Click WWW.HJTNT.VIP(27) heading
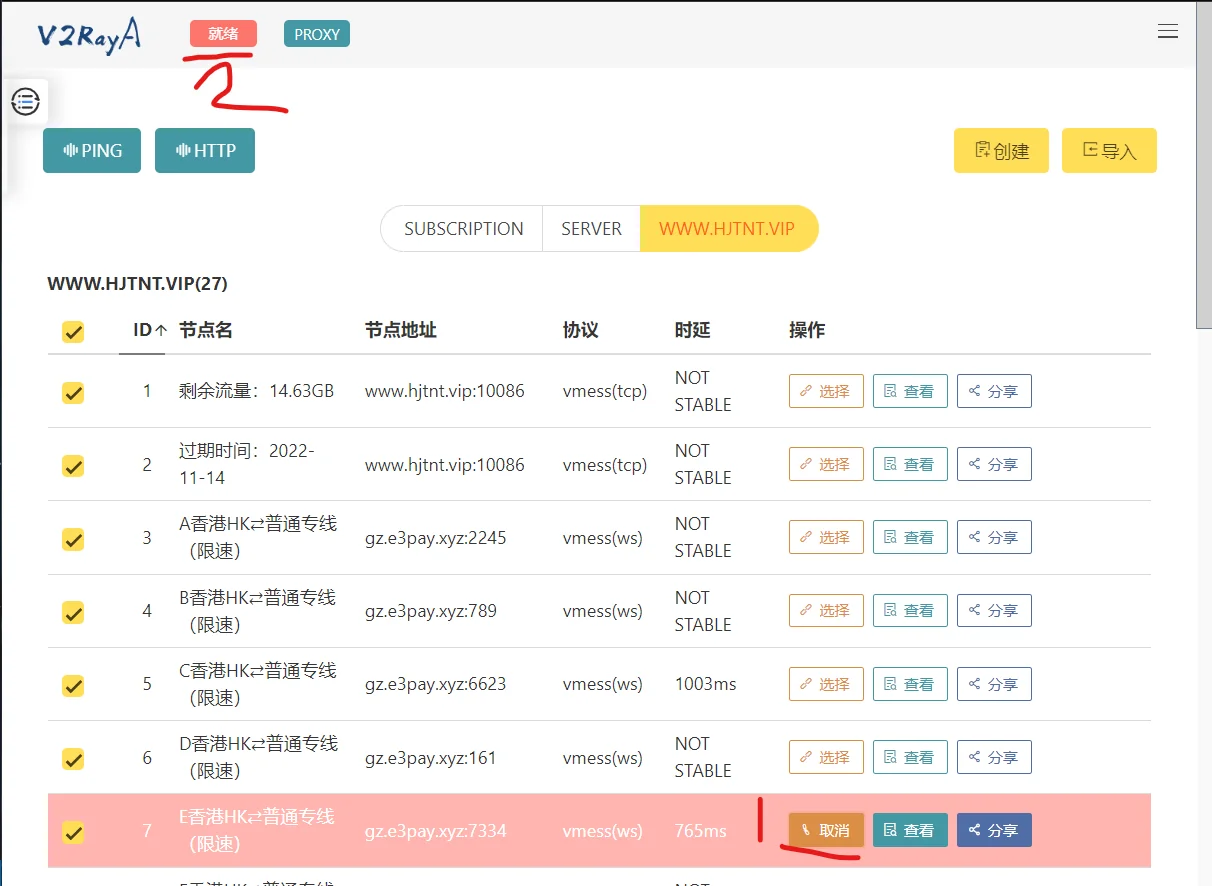The image size is (1212, 886). pyautogui.click(x=138, y=284)
